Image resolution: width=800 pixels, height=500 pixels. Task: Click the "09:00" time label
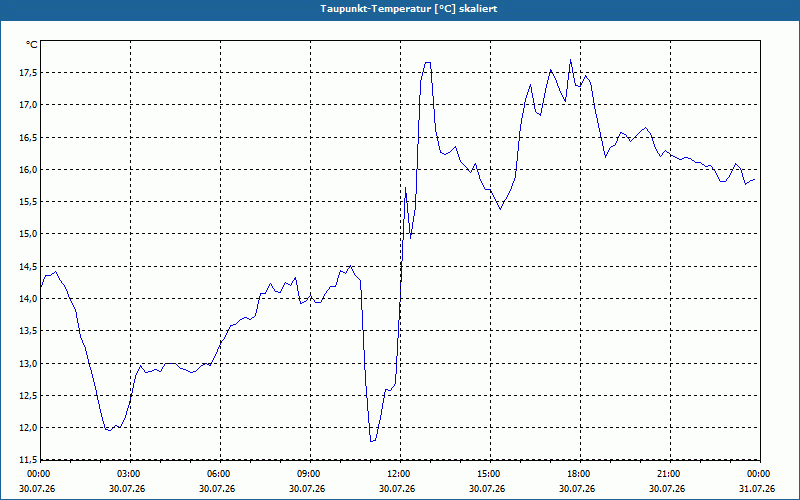309,474
